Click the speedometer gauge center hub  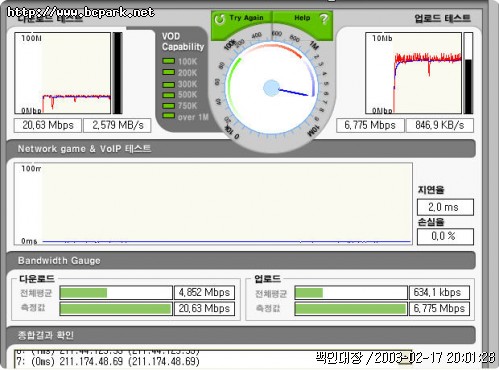coord(272,88)
